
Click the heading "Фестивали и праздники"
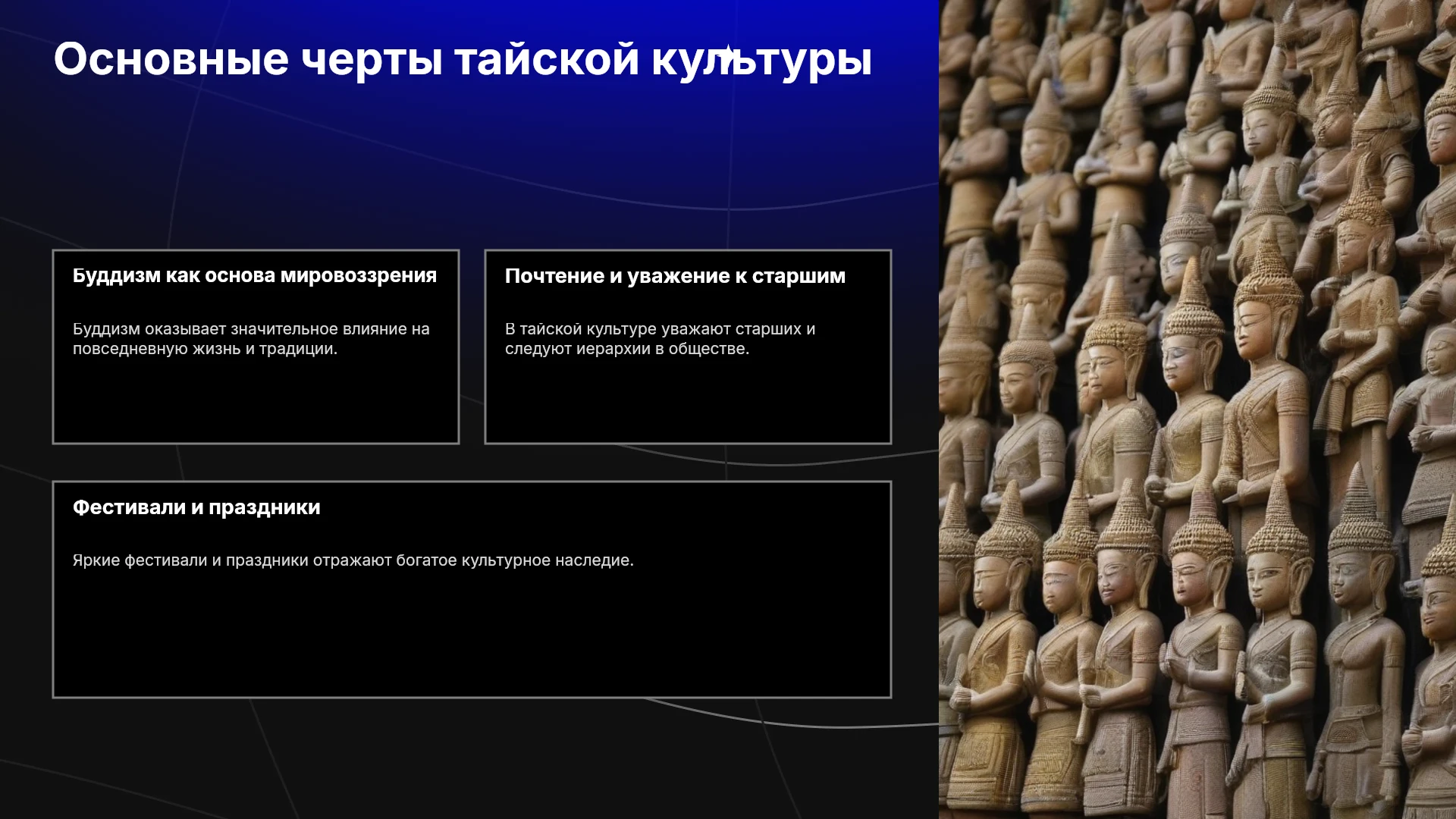tap(196, 507)
